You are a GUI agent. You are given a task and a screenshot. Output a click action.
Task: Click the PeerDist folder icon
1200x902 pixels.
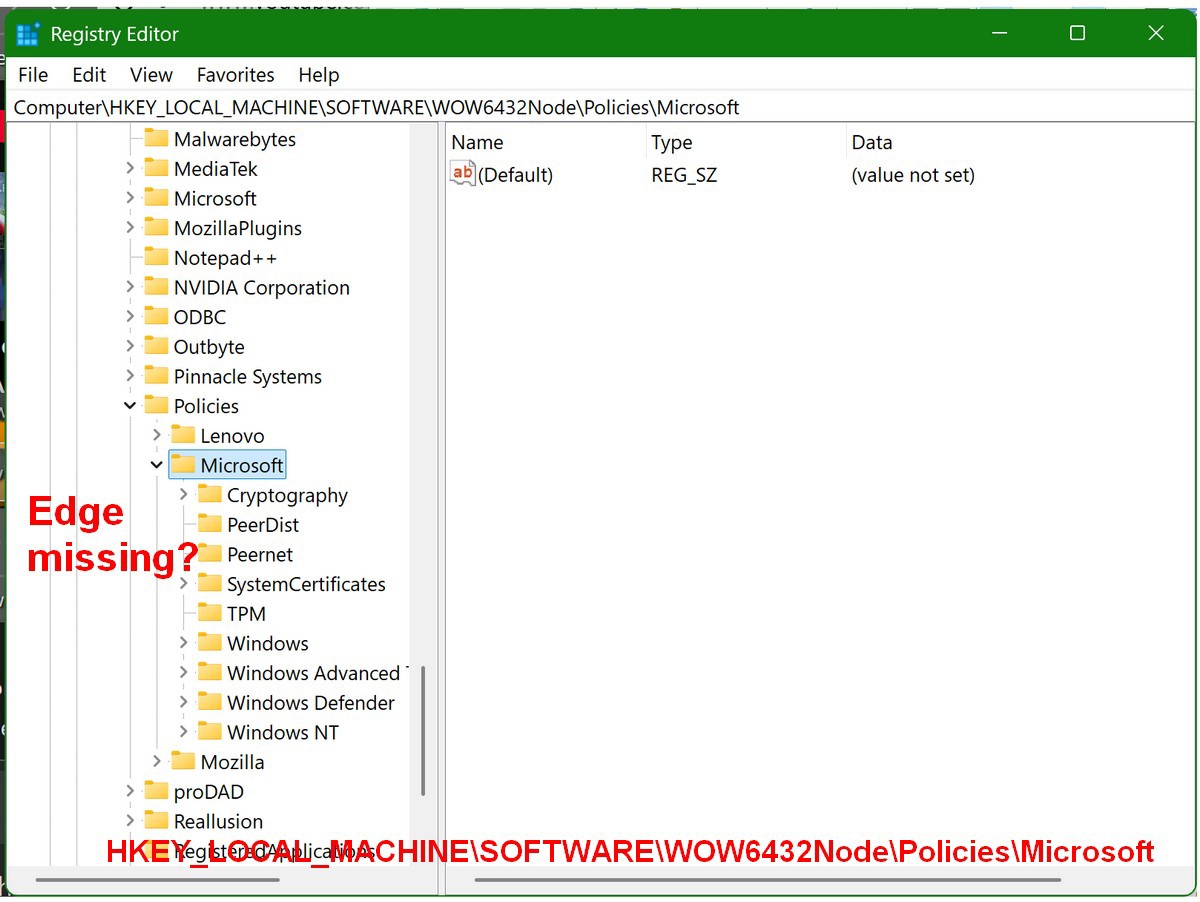pos(210,525)
